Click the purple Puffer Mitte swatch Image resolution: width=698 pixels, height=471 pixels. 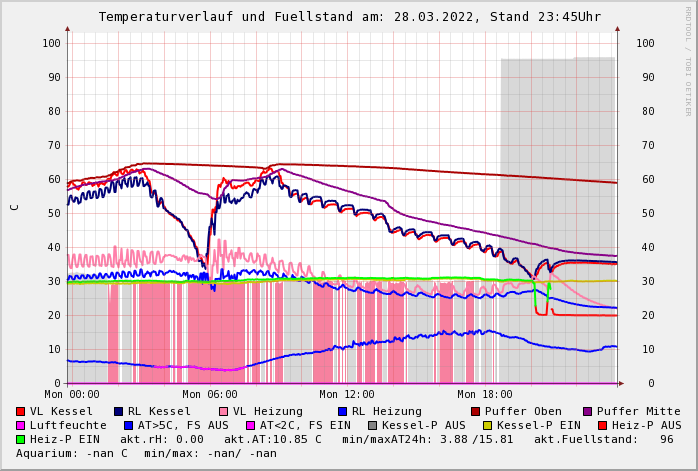coord(588,411)
